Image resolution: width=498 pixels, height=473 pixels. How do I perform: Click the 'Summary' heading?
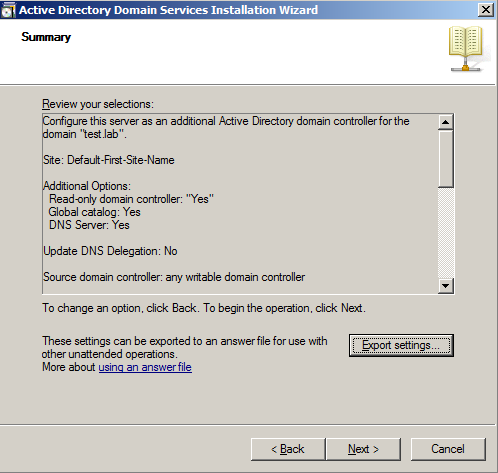[x=46, y=37]
